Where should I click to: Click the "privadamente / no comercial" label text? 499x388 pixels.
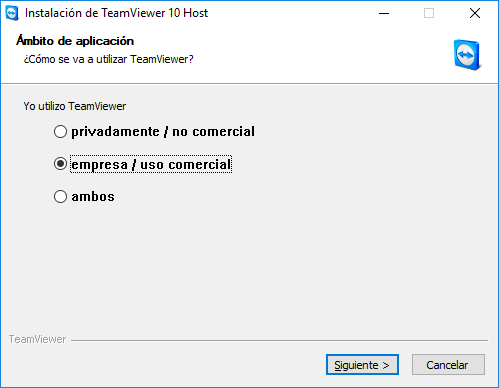(163, 131)
